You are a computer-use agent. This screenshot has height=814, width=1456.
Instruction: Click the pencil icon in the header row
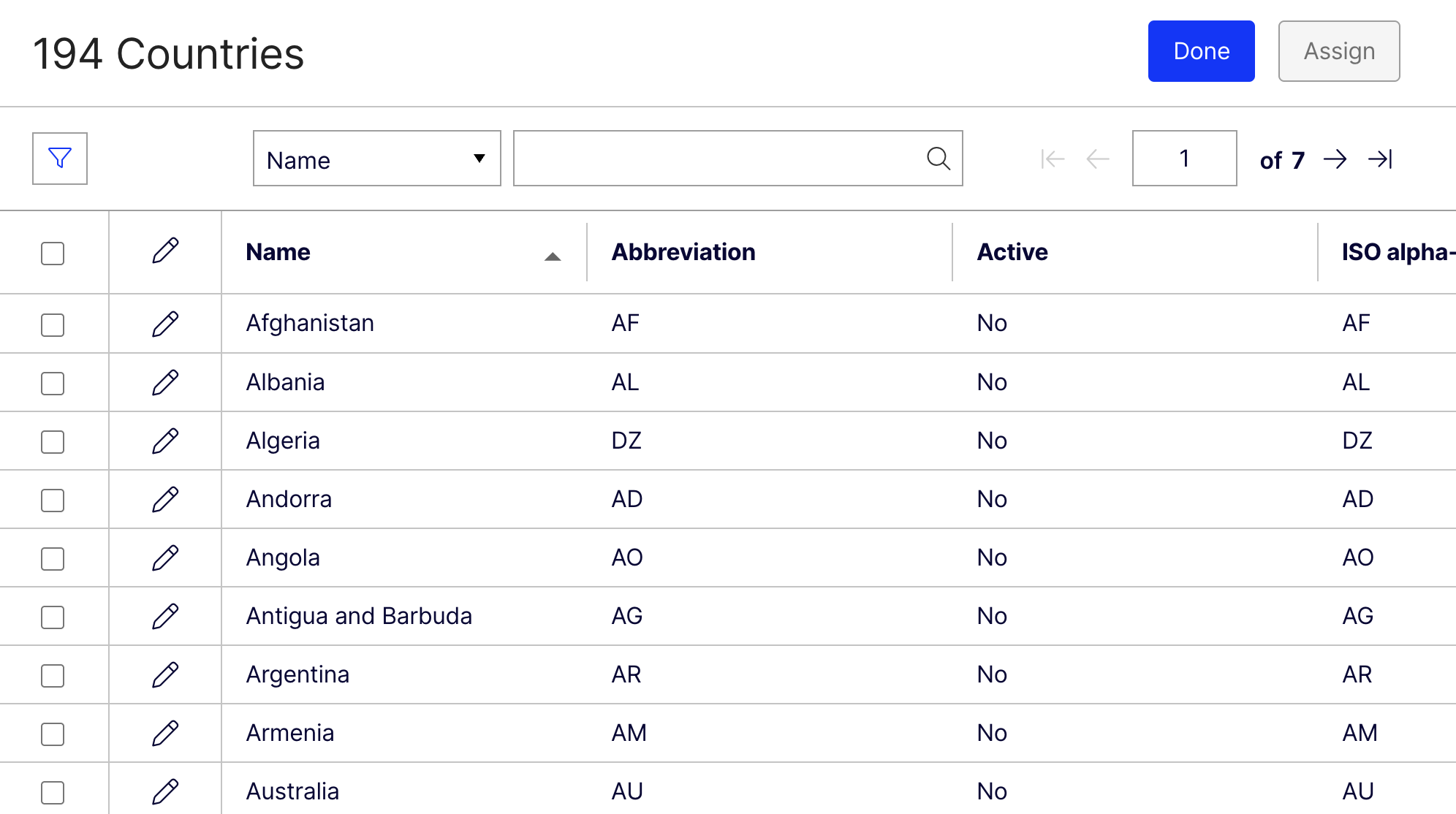[x=165, y=251]
